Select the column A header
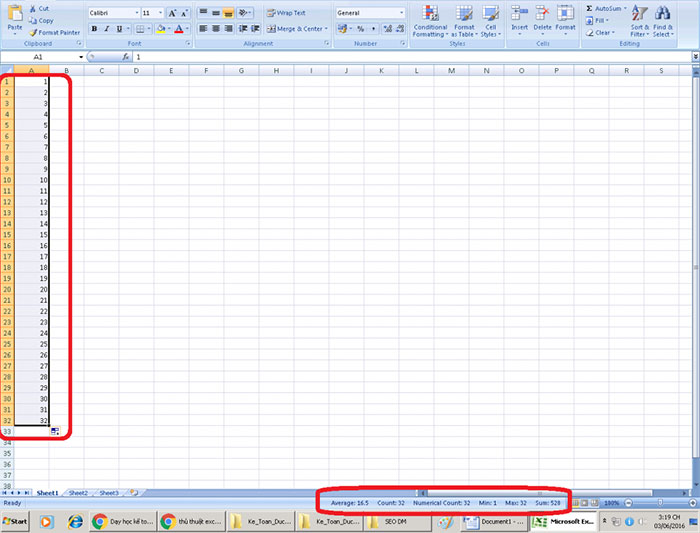Screen dimensions: 700x533 pos(31,71)
